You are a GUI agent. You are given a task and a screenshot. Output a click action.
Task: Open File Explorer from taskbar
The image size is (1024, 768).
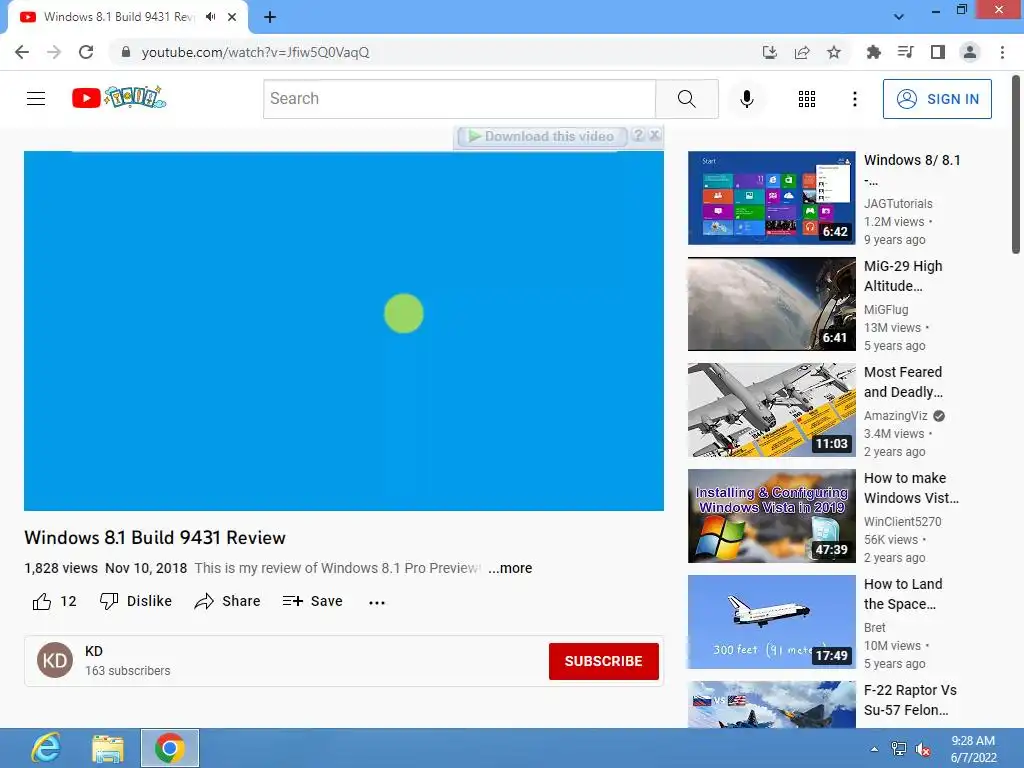(108, 748)
